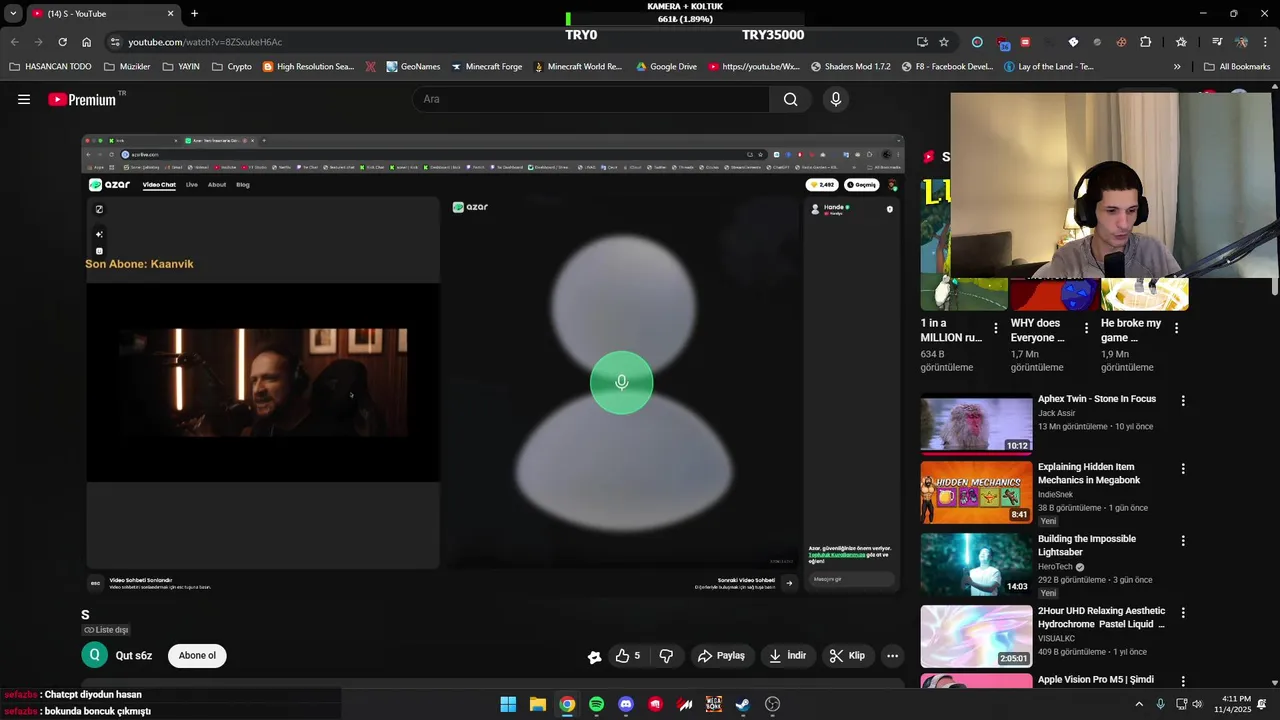Open the YouTube guide hamburger menu
Viewport: 1280px width, 720px height.
click(24, 99)
